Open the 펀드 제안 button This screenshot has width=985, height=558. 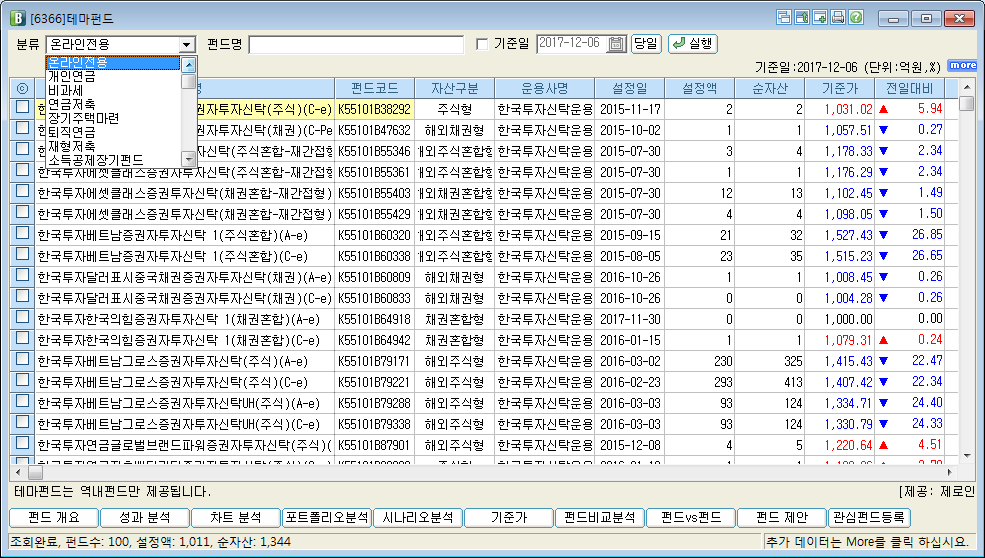pos(782,518)
